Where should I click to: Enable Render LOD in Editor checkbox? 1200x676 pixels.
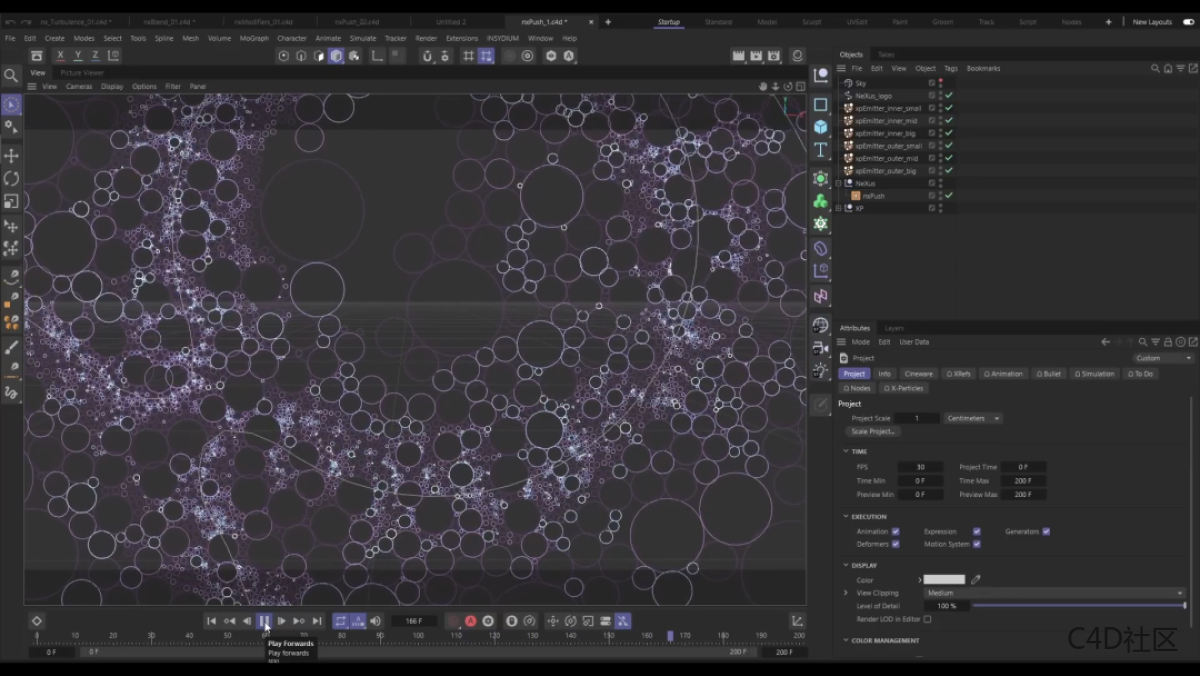[x=927, y=619]
